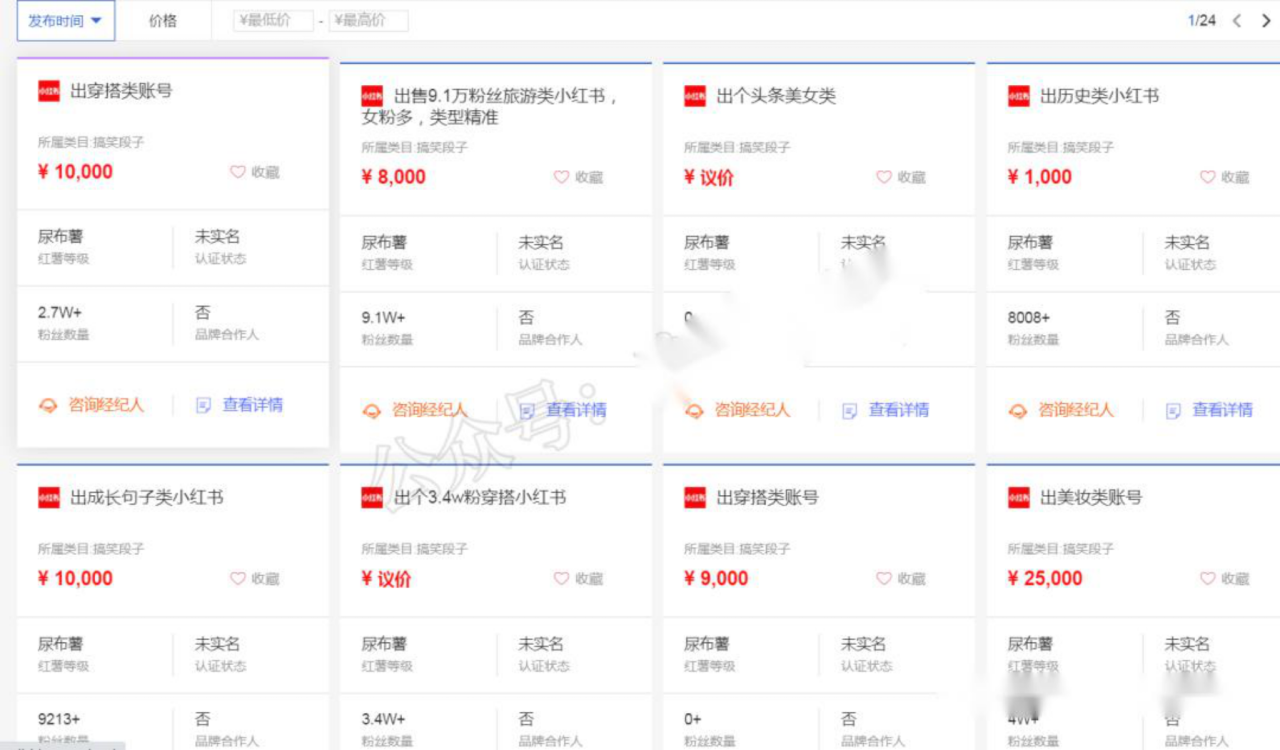Click Xiaohongshu logo on 出美妆类账号 card
Screen dimensions: 1280x750
point(1019,497)
